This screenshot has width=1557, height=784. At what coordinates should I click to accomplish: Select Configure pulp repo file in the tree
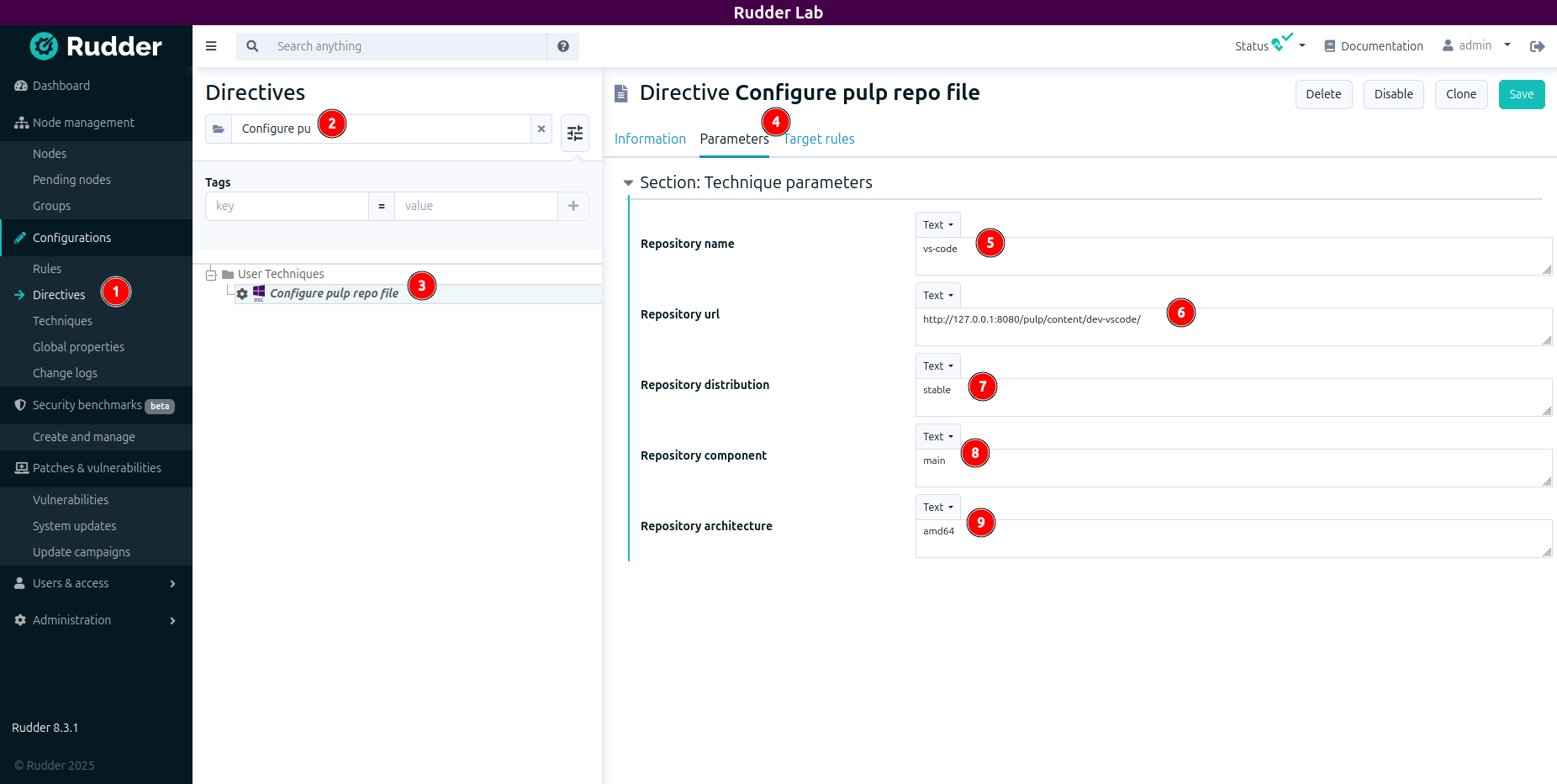[x=334, y=293]
